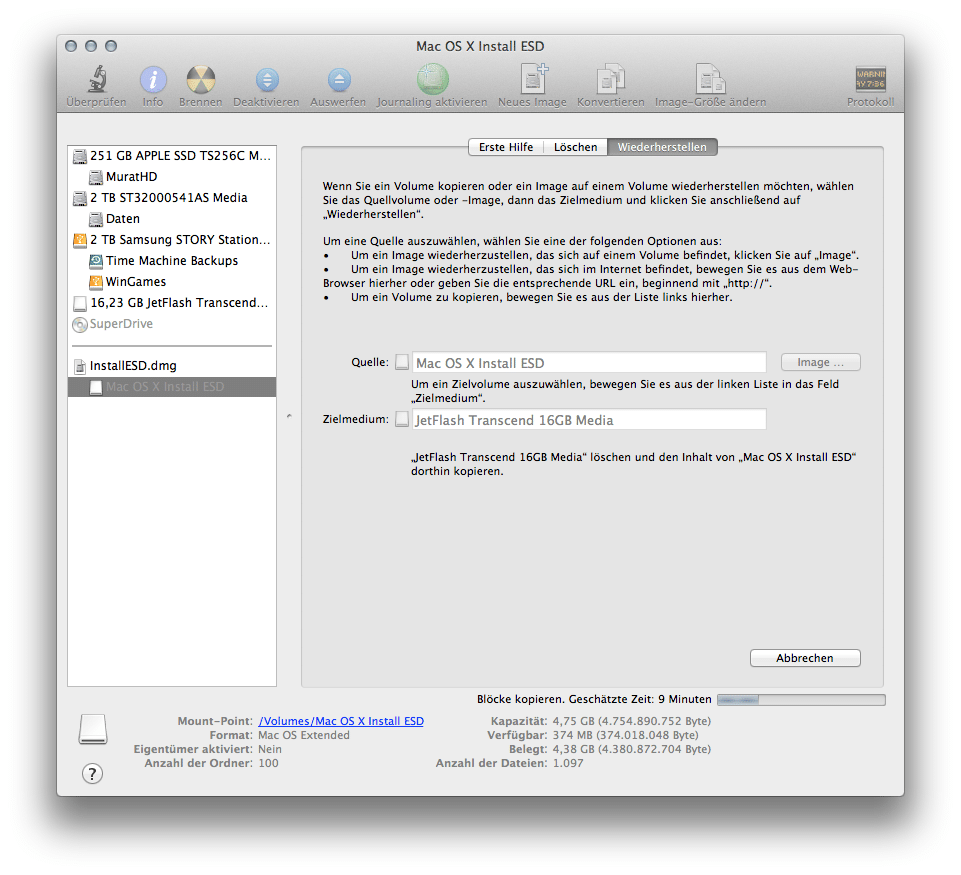Click the Deaktivieren toolbar icon
Viewport: 961px width, 875px height.
click(x=267, y=80)
